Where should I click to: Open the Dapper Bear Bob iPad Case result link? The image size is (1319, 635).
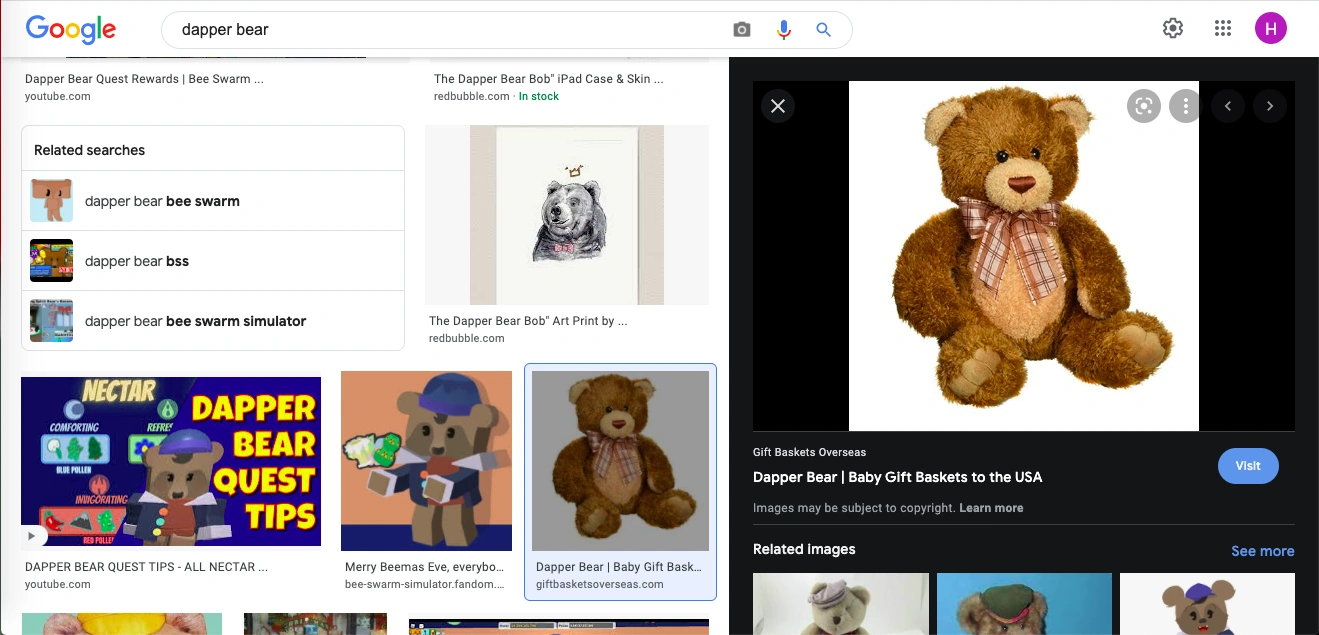point(548,78)
